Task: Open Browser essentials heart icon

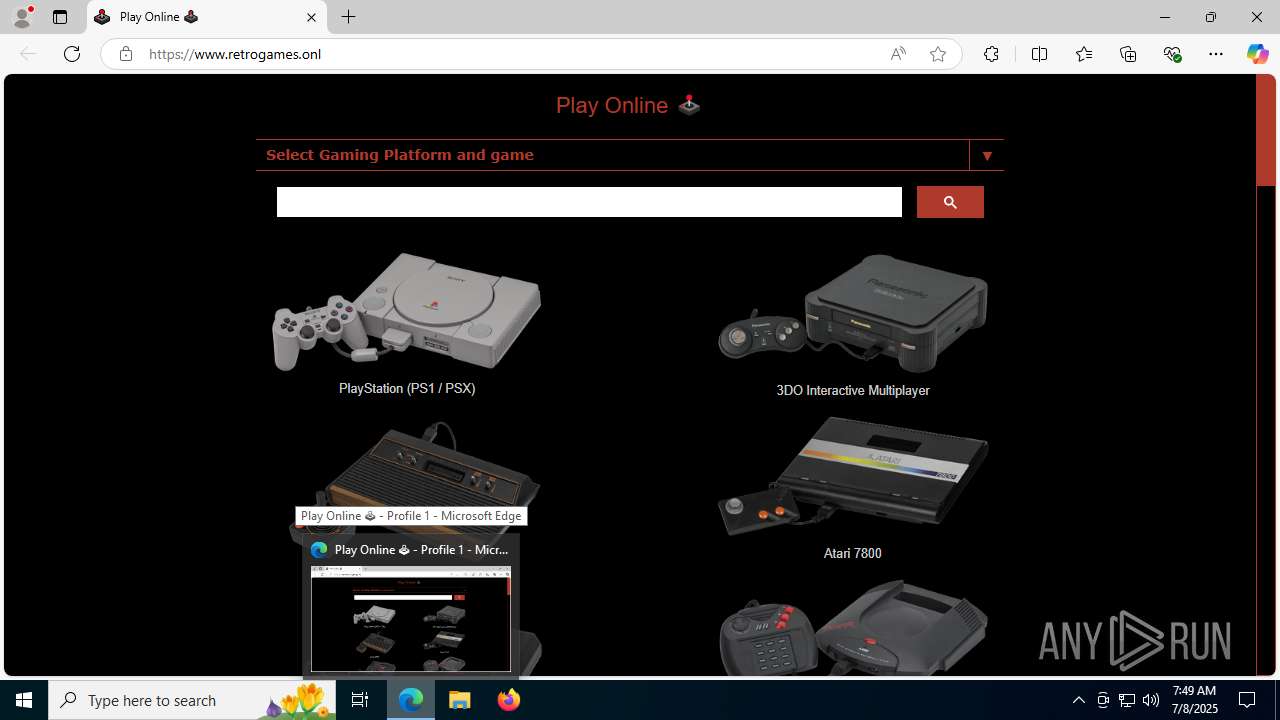Action: pos(1172,54)
